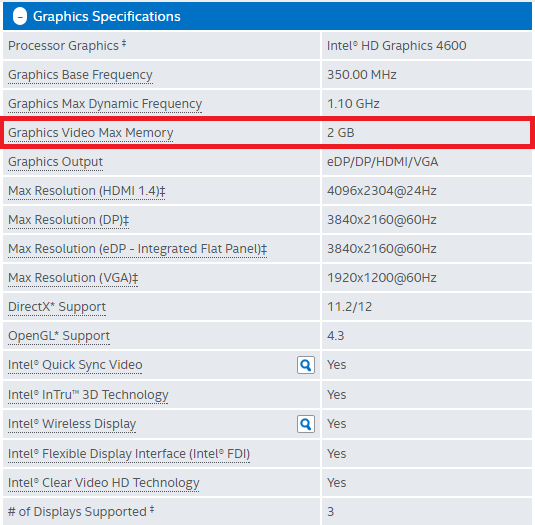This screenshot has height=525, width=535.
Task: Select Yes in the Clear Video HD Technology row
Action: coord(336,483)
